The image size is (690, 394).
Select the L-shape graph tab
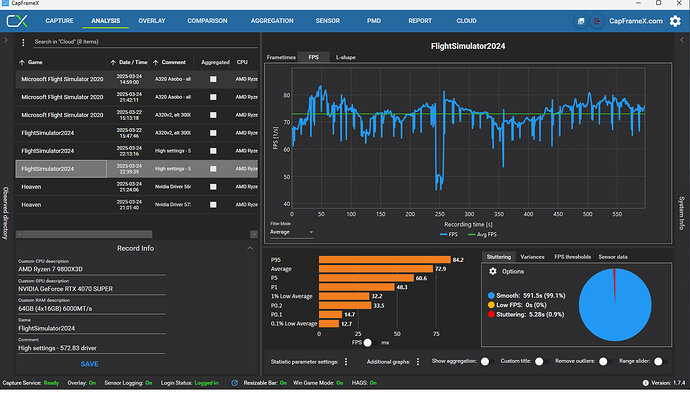point(346,58)
